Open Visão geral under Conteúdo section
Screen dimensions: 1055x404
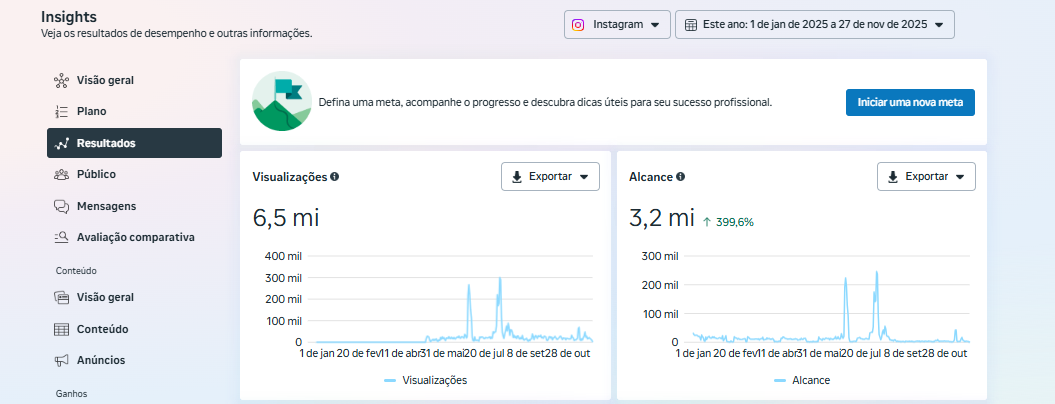tap(105, 297)
